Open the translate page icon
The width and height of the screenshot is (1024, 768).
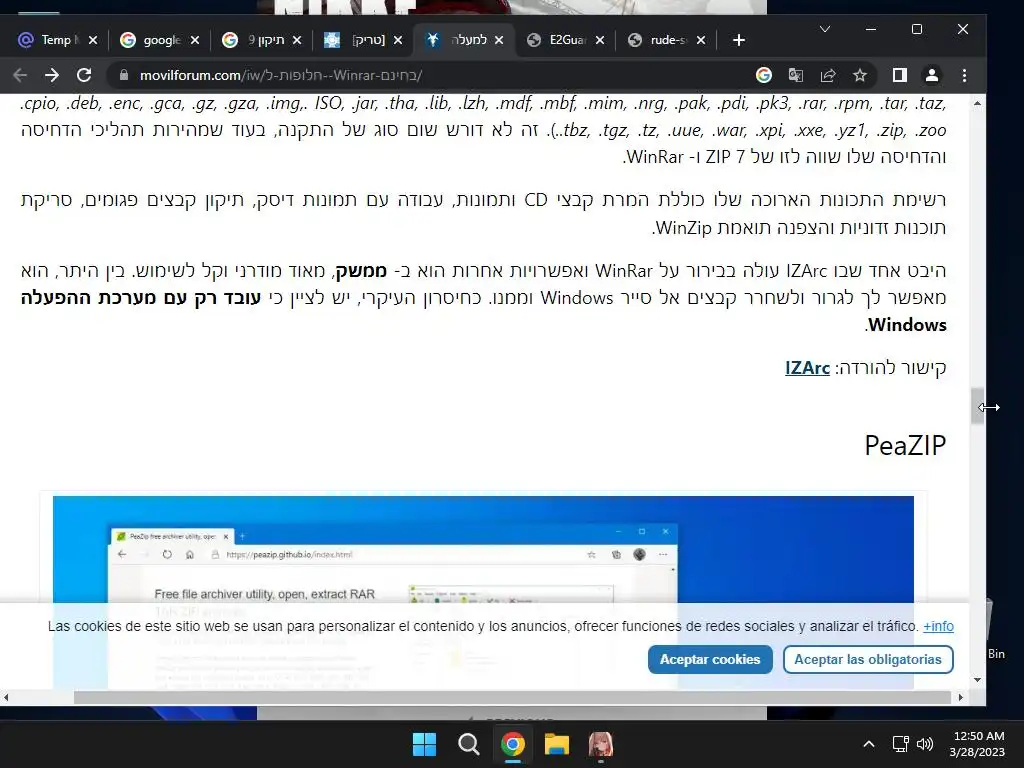click(795, 75)
